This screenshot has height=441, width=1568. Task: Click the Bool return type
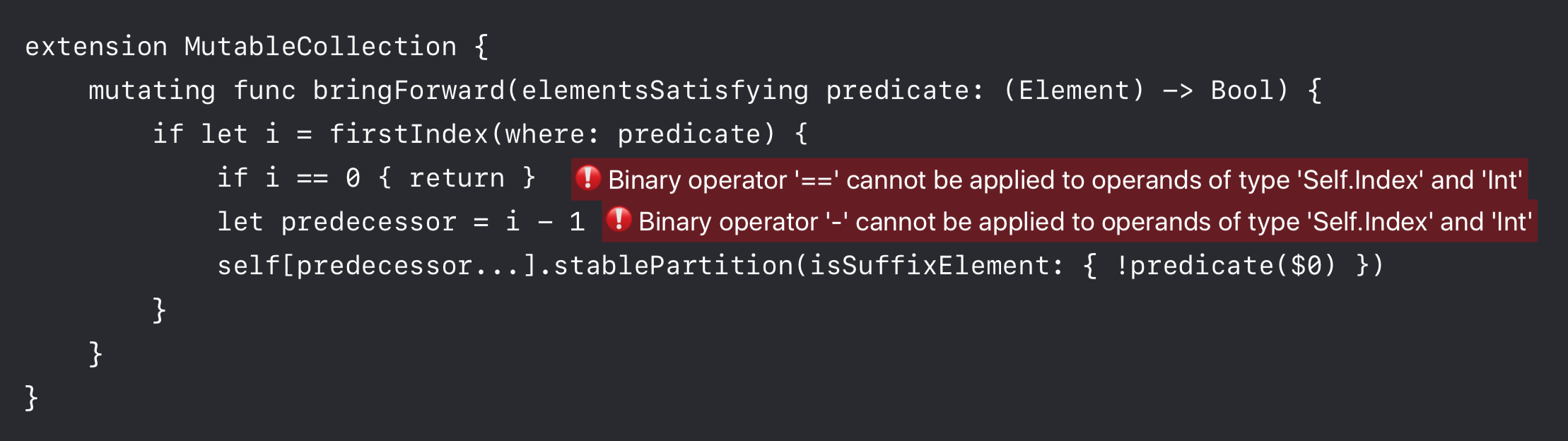click(1242, 90)
